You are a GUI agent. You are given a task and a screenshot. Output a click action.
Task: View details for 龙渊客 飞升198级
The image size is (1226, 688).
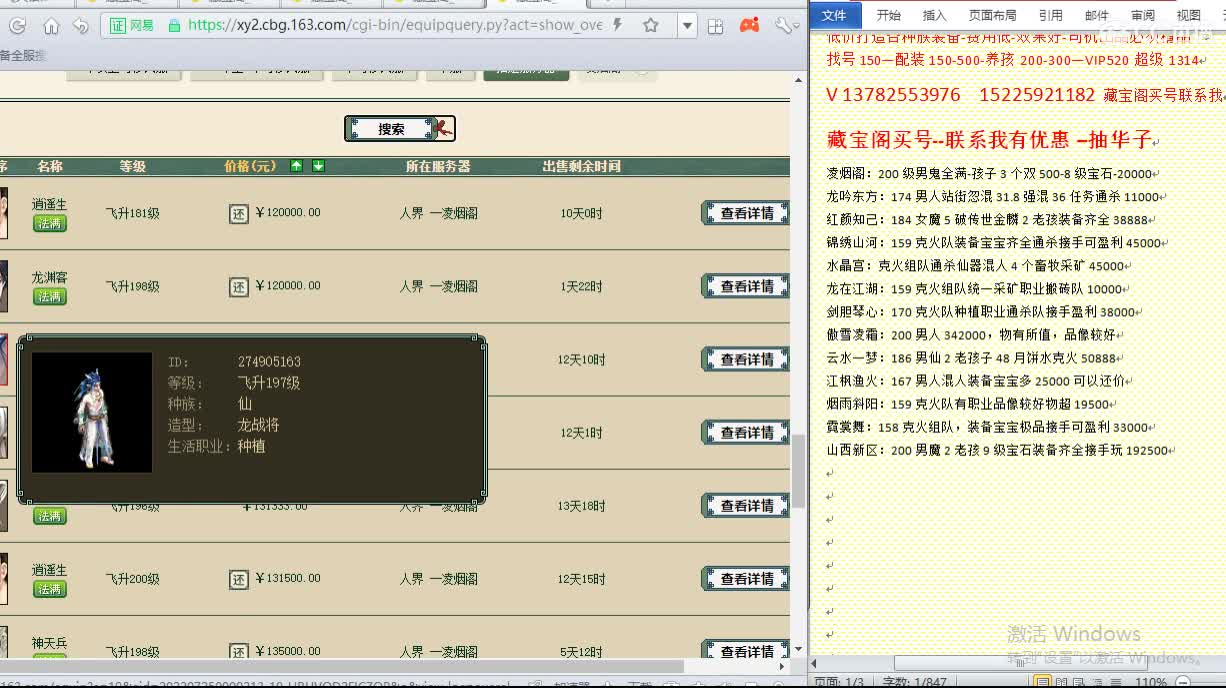(746, 286)
